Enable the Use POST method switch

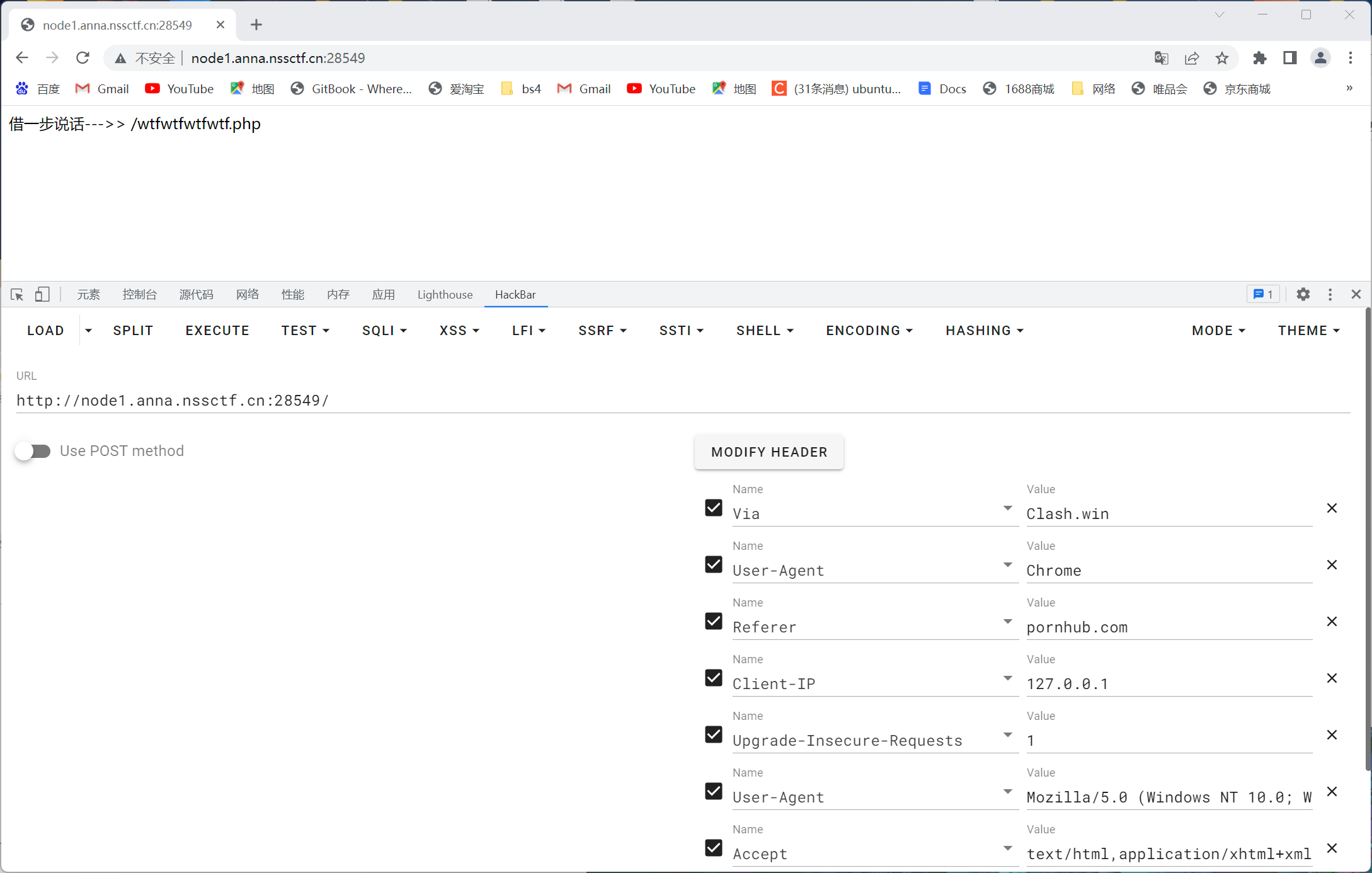33,451
